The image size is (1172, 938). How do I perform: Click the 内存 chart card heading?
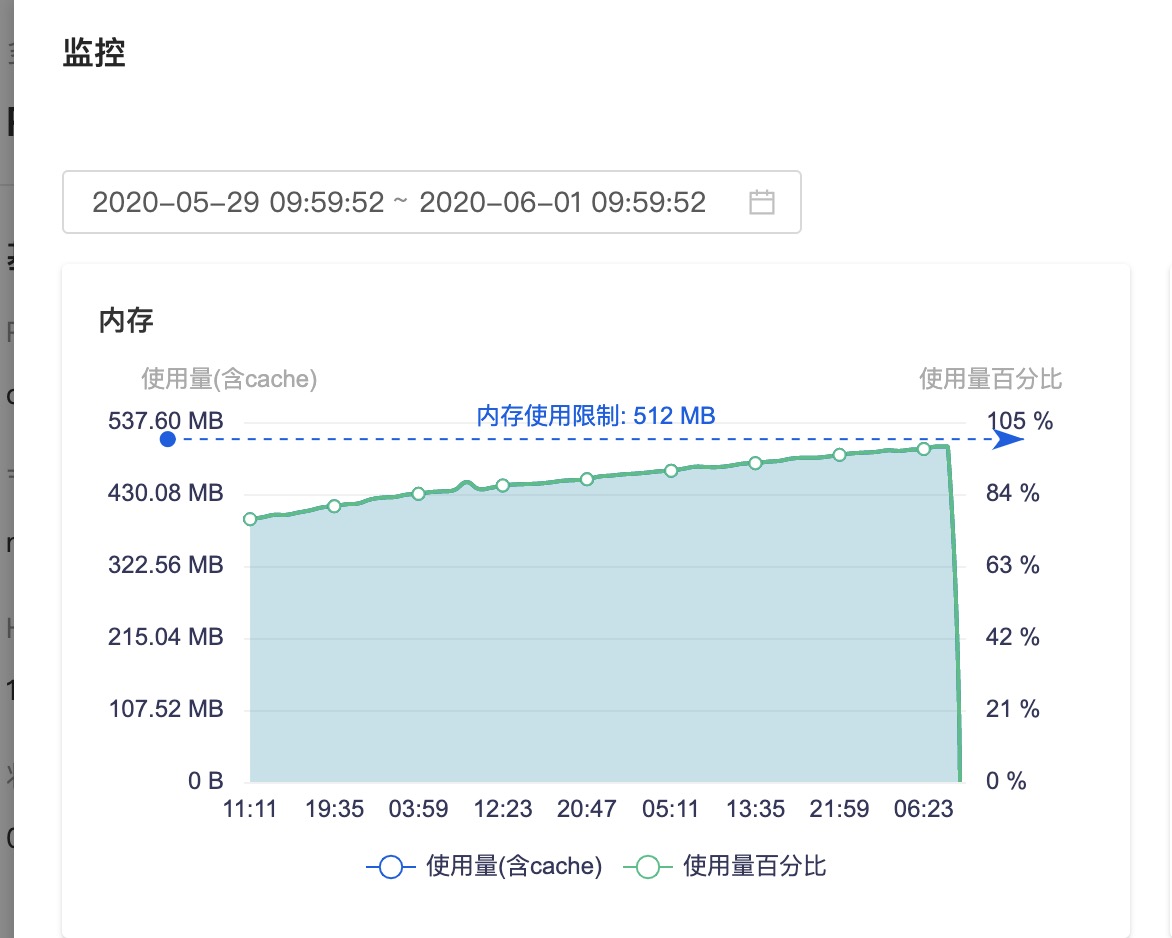tap(126, 321)
